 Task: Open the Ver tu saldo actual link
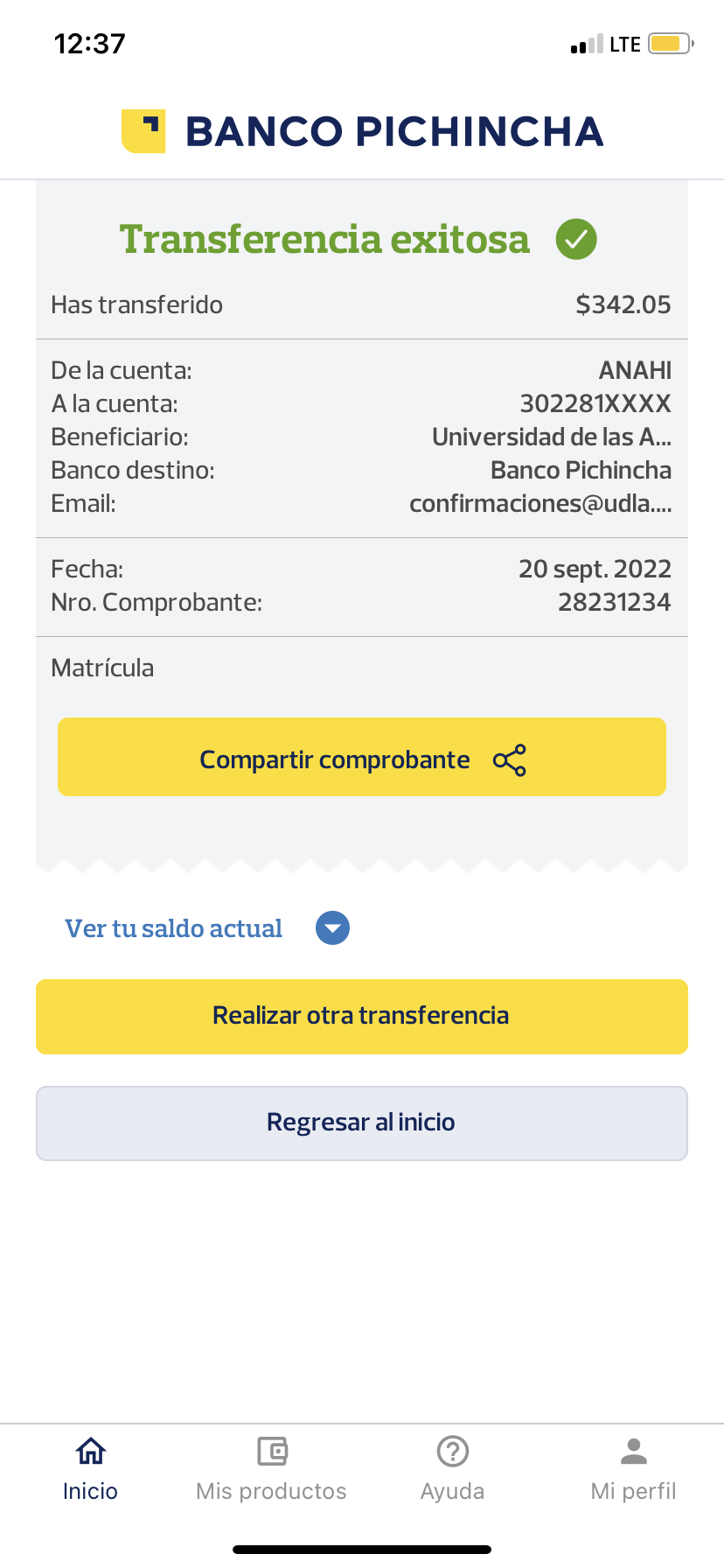click(173, 928)
